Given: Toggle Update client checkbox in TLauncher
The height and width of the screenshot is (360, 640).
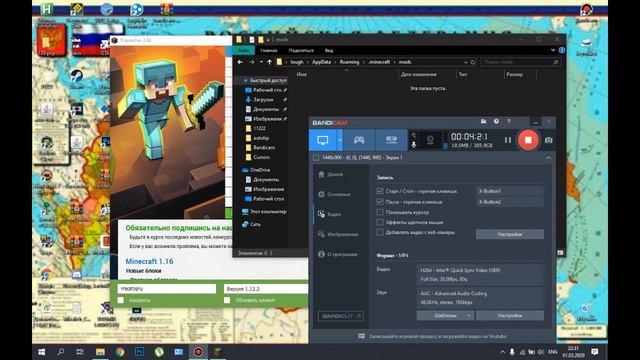Looking at the screenshot, I should point(227,300).
